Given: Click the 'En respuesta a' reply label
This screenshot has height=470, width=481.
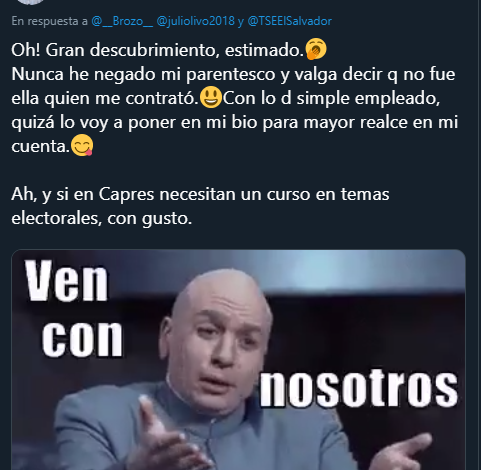Looking at the screenshot, I should pyautogui.click(x=49, y=21).
